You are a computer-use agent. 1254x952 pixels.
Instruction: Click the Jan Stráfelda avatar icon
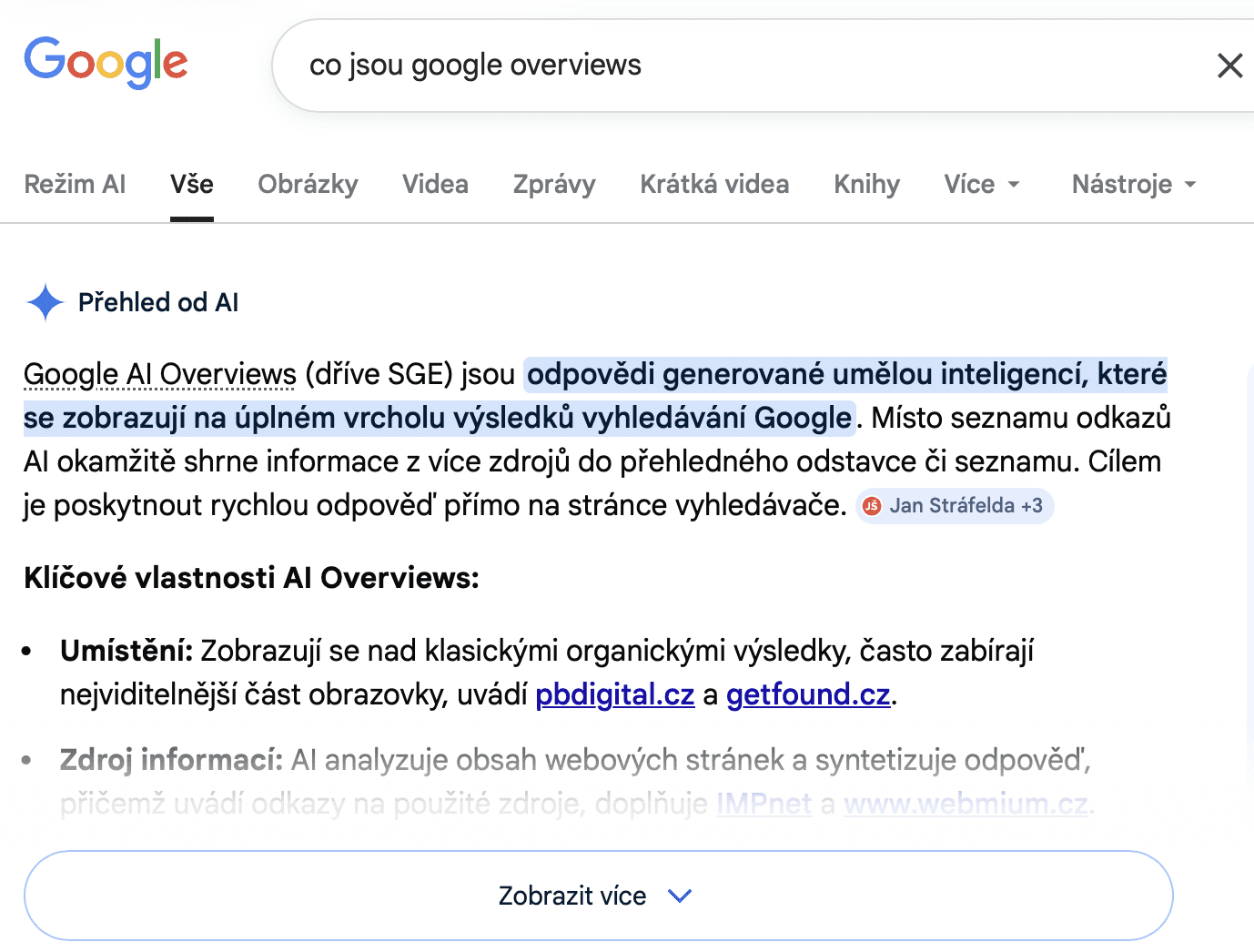(x=872, y=506)
